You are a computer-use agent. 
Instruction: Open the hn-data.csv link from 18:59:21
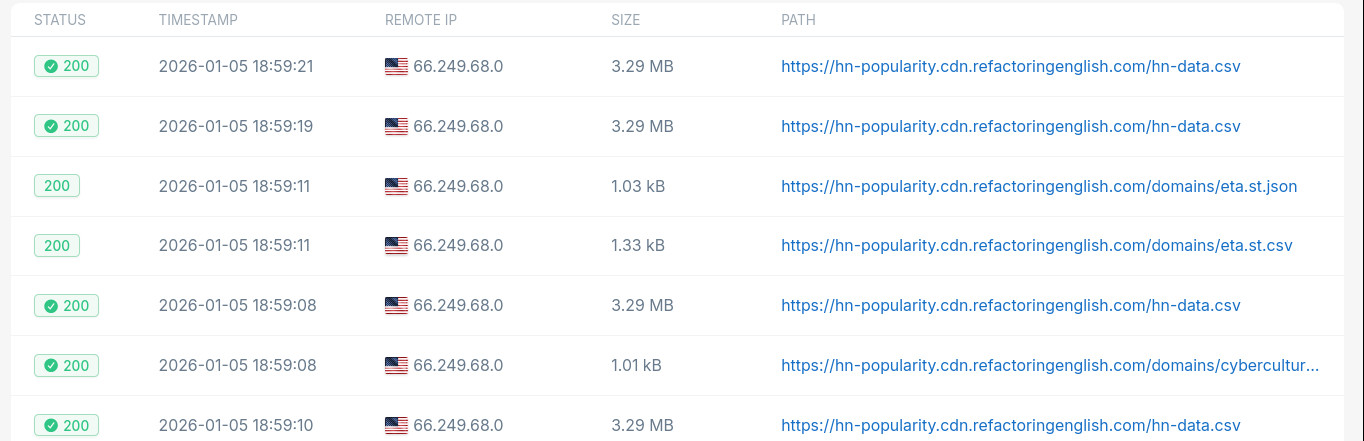pyautogui.click(x=1010, y=67)
